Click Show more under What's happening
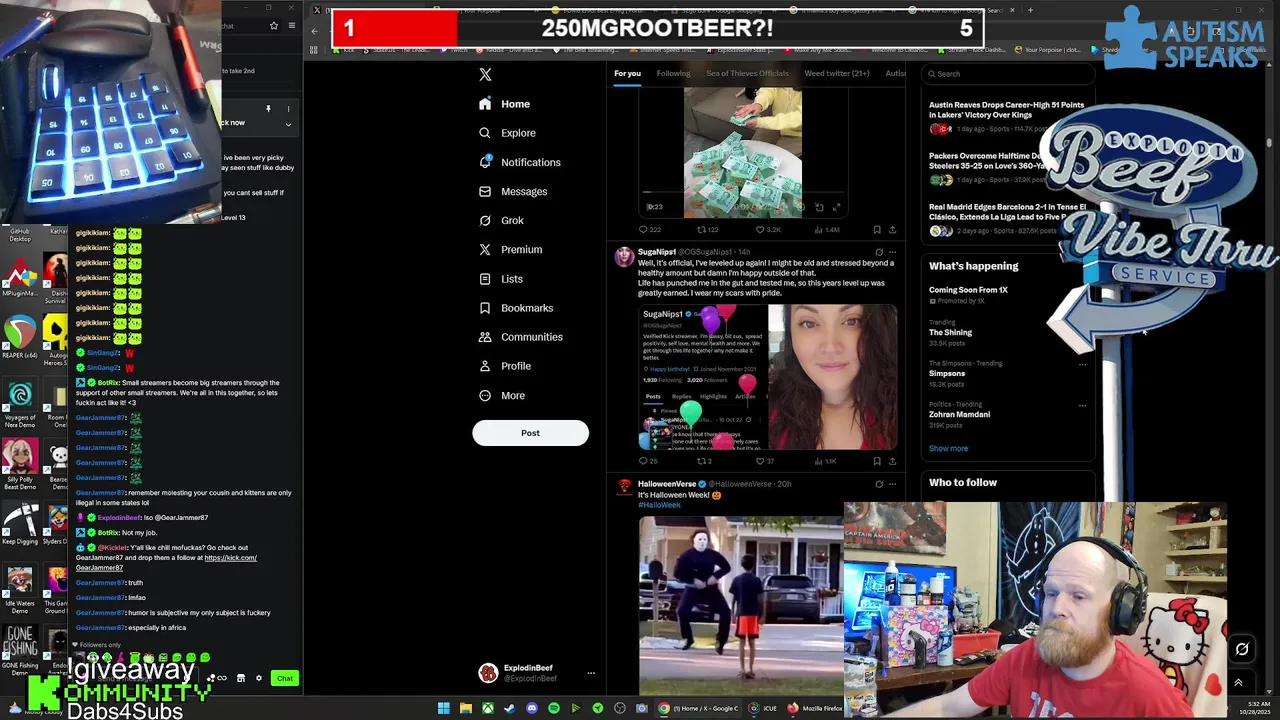1280x720 pixels. click(948, 448)
